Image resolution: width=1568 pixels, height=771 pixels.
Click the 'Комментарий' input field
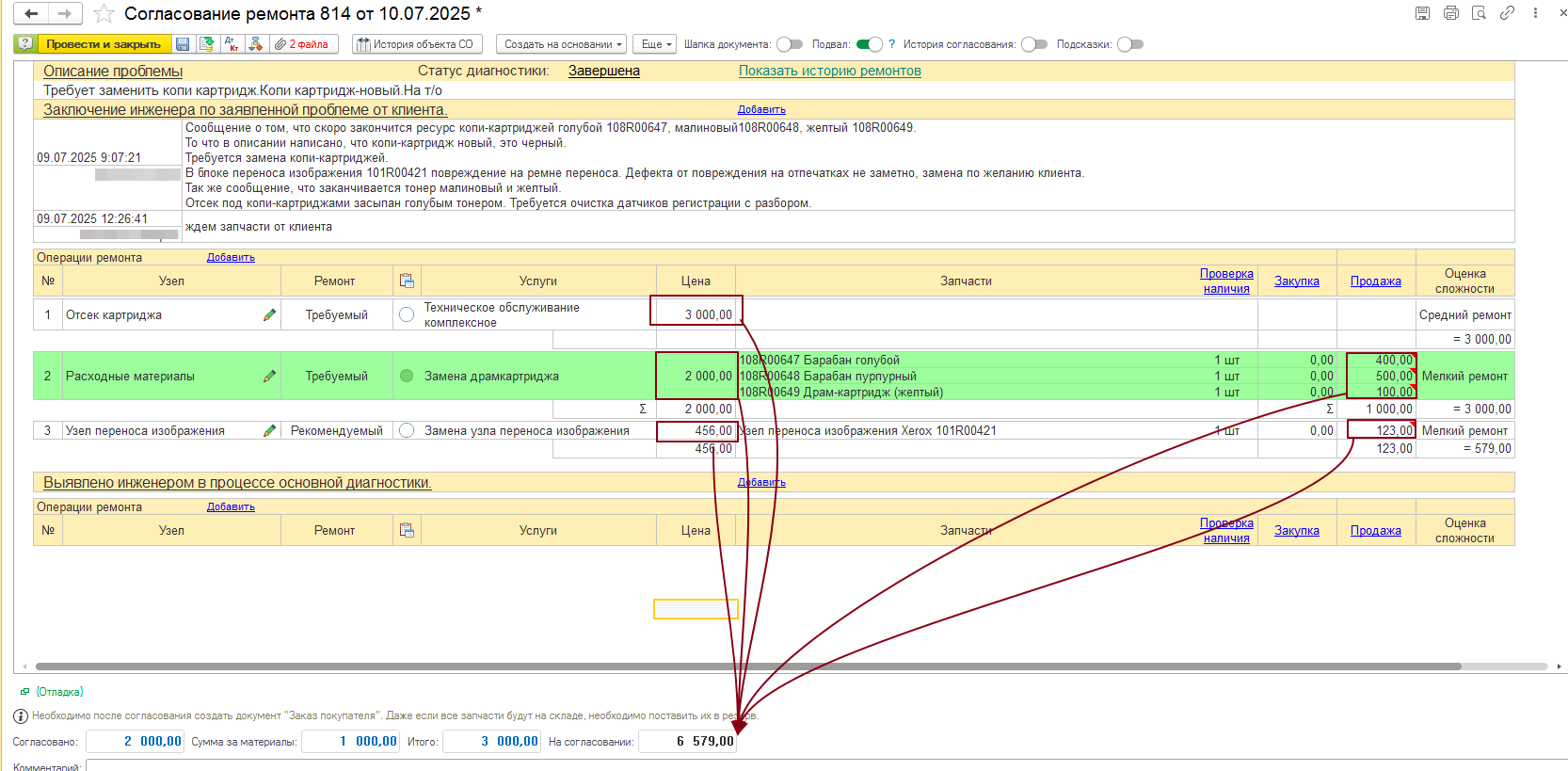826,765
